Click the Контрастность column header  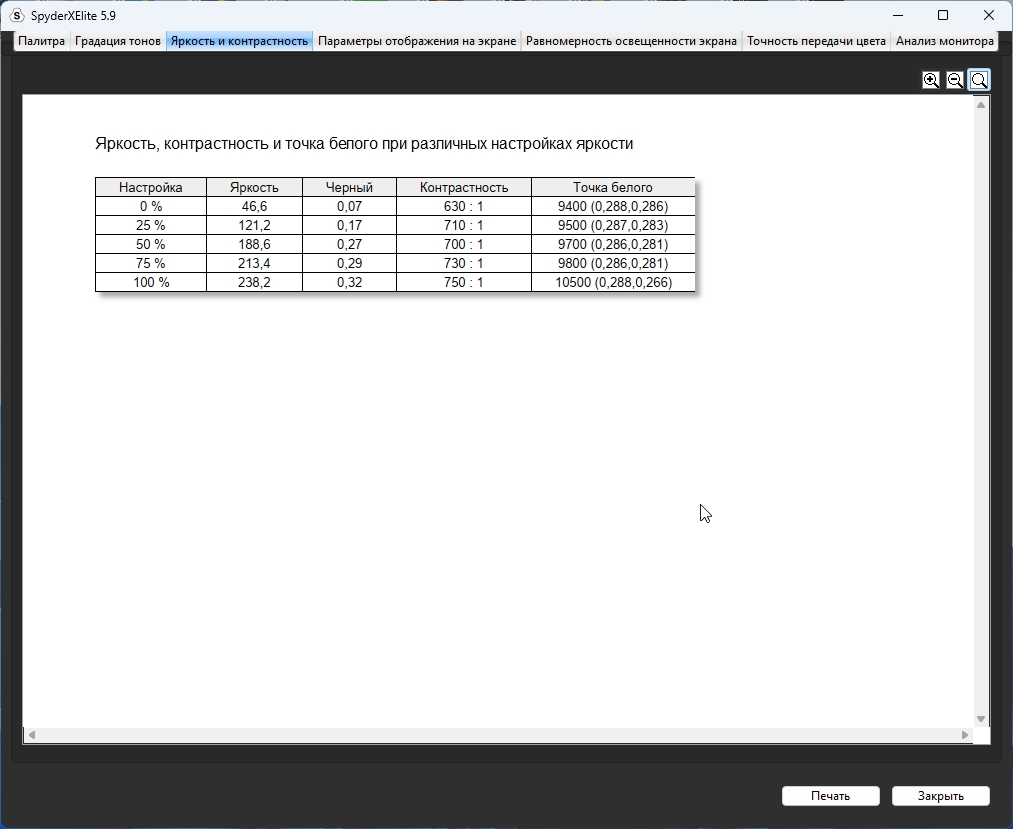pyautogui.click(x=464, y=187)
